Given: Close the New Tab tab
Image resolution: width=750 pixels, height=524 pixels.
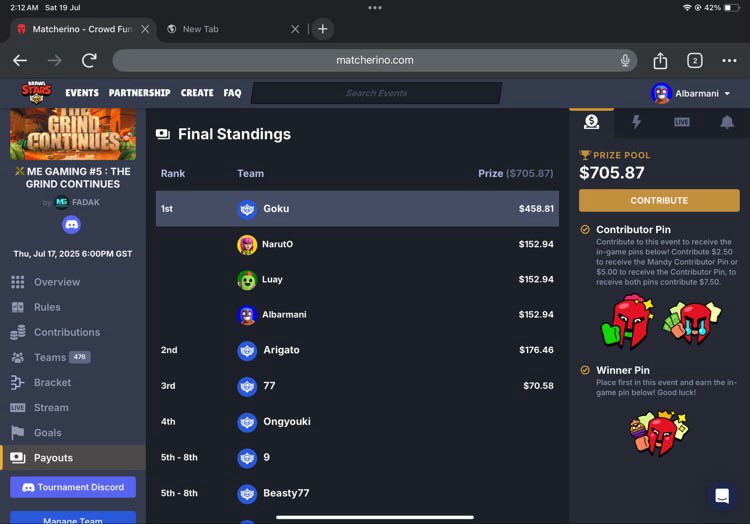Looking at the screenshot, I should point(295,29).
